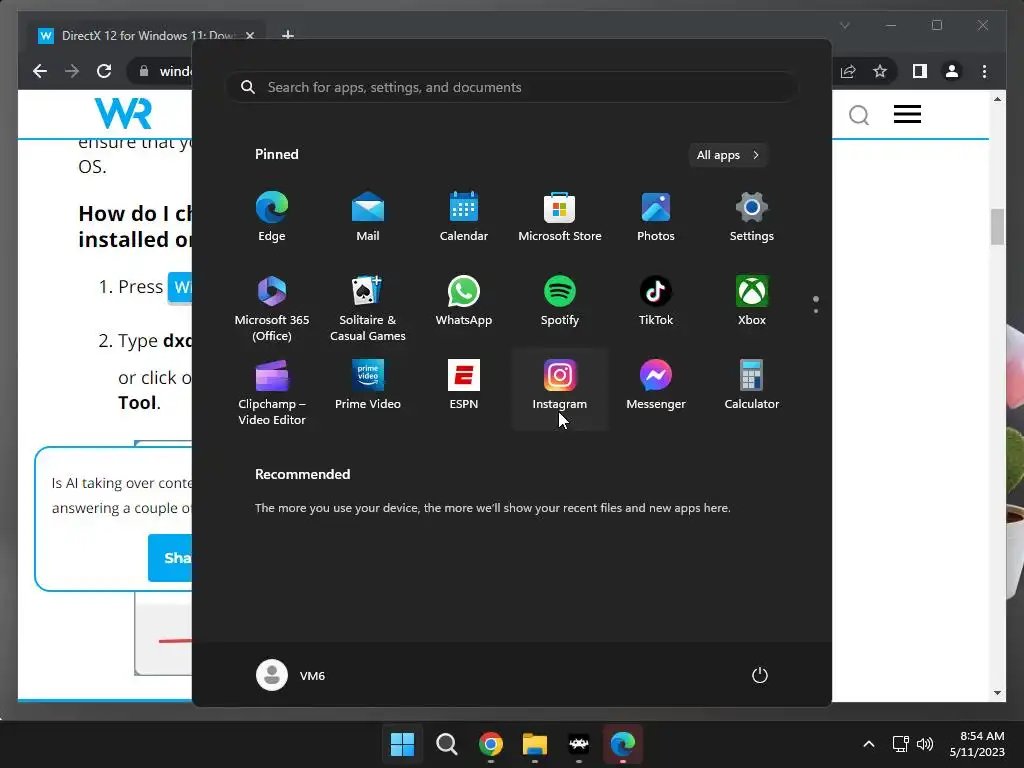Open Microsoft Edge from the taskbar

(x=622, y=744)
